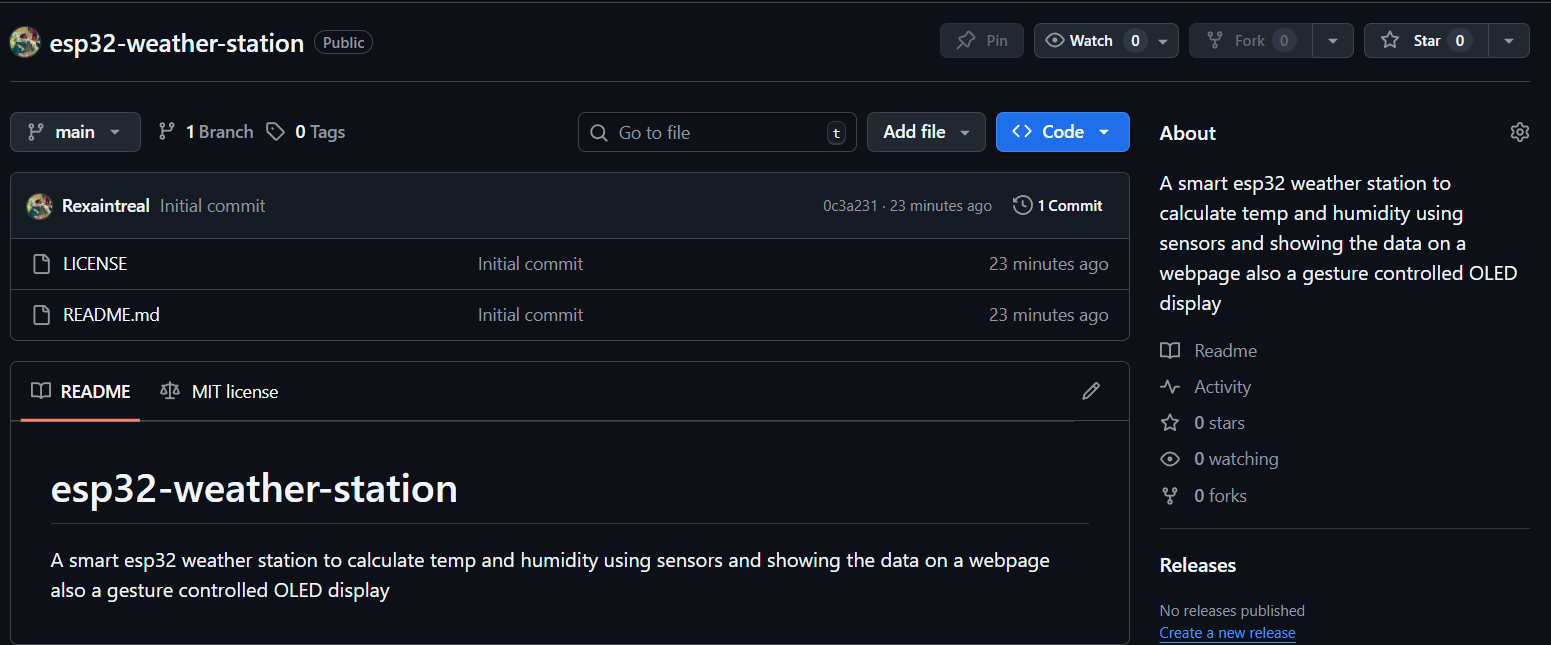The image size is (1551, 645).
Task: Open the main branch dropdown
Action: [75, 132]
